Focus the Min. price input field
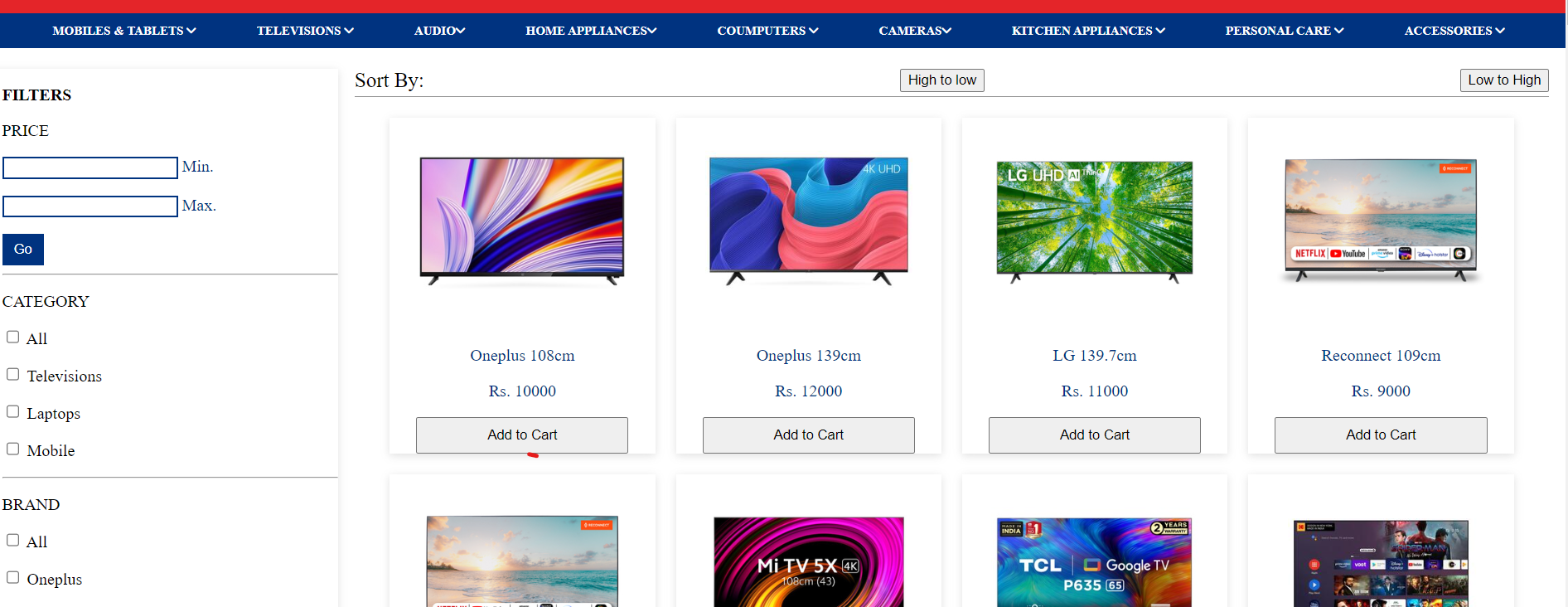Image resolution: width=1568 pixels, height=607 pixels. [90, 168]
